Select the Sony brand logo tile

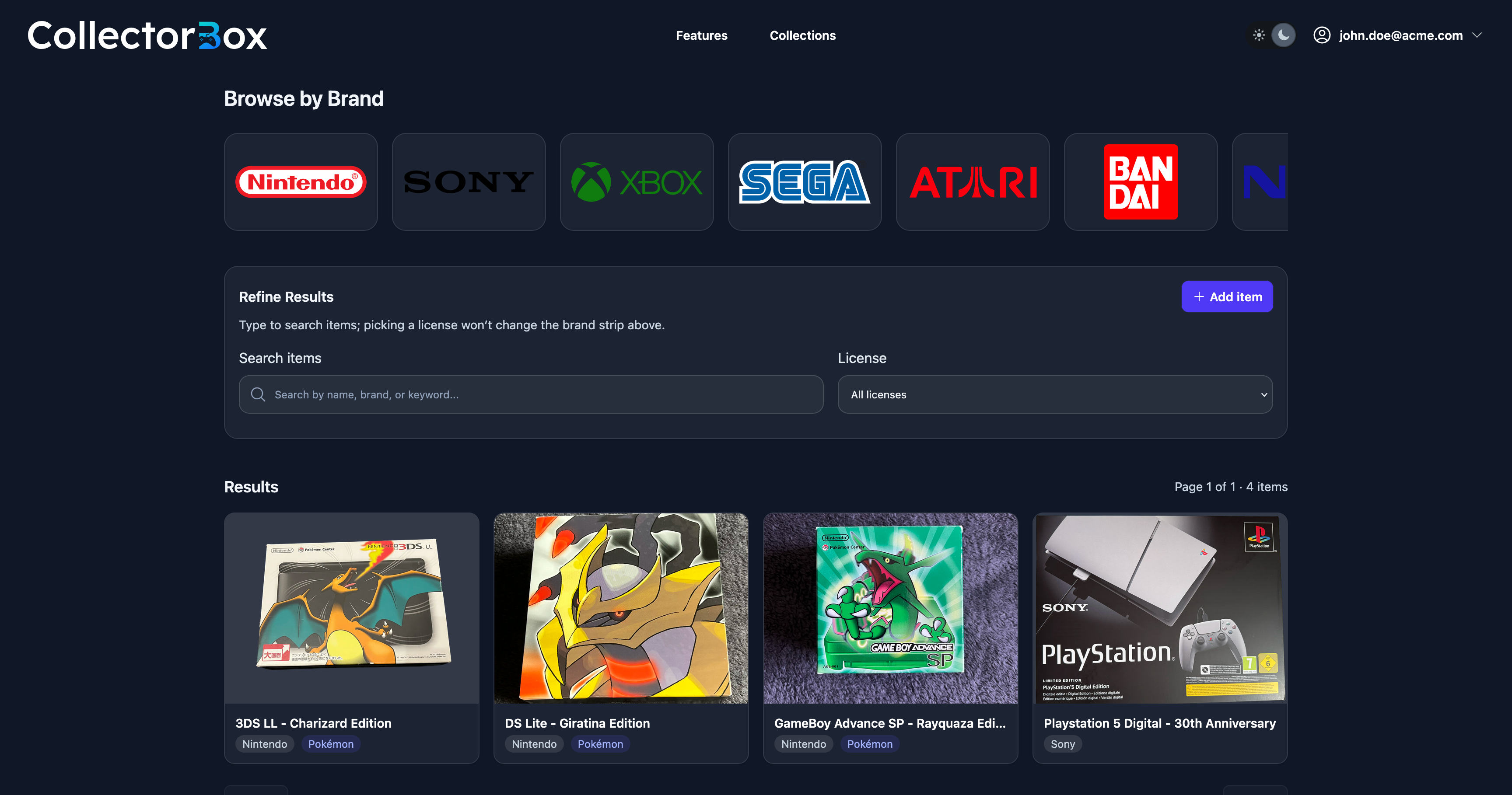coord(469,182)
